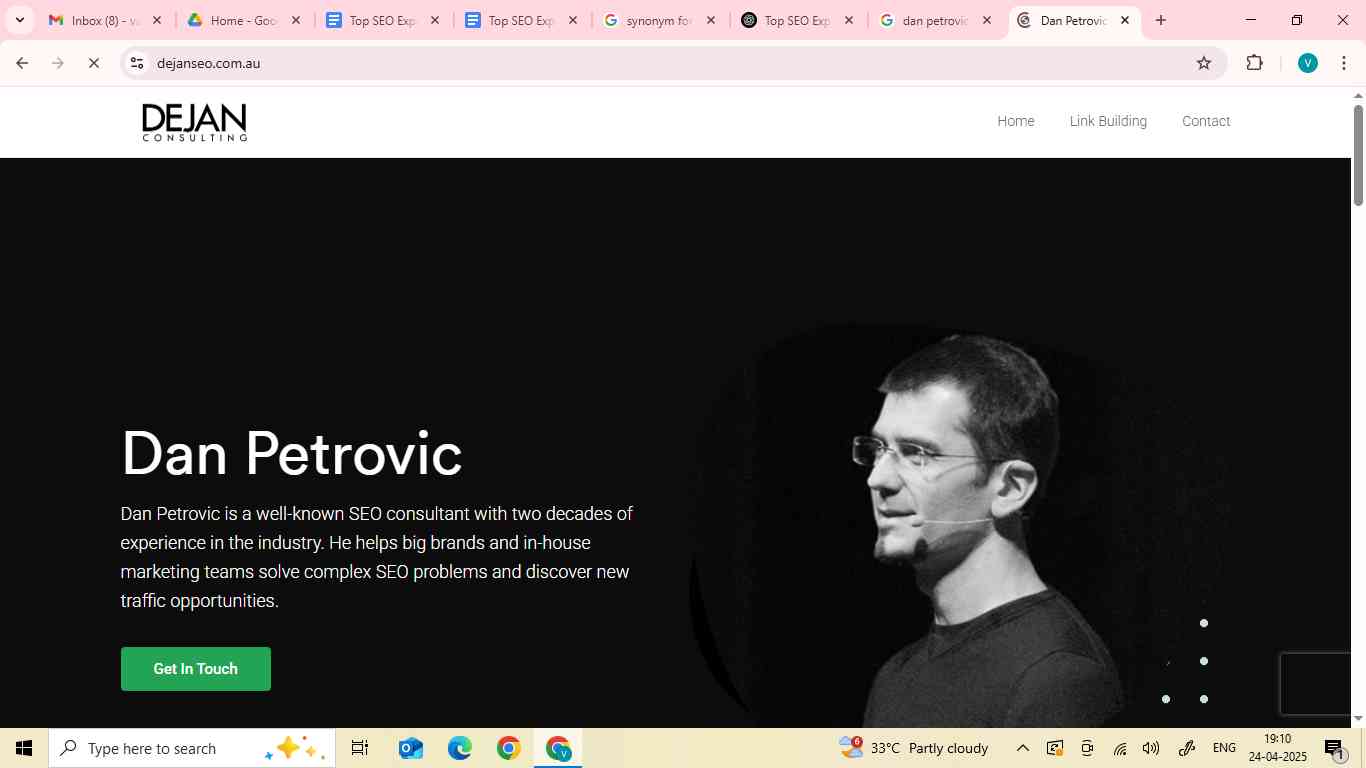Mute volume via the speaker tray icon
1366x768 pixels.
(x=1151, y=747)
